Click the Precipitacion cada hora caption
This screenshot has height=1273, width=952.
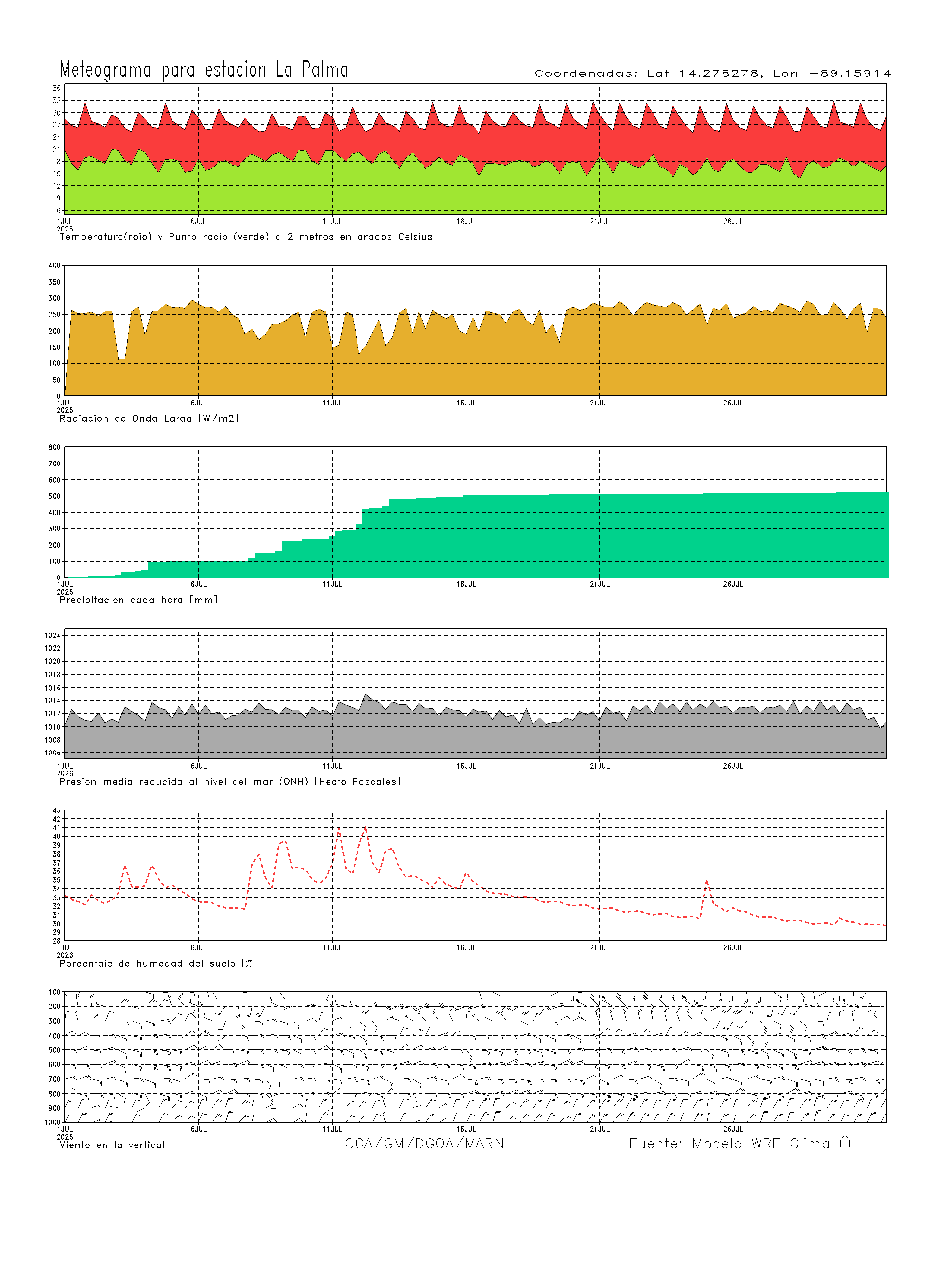tap(138, 600)
